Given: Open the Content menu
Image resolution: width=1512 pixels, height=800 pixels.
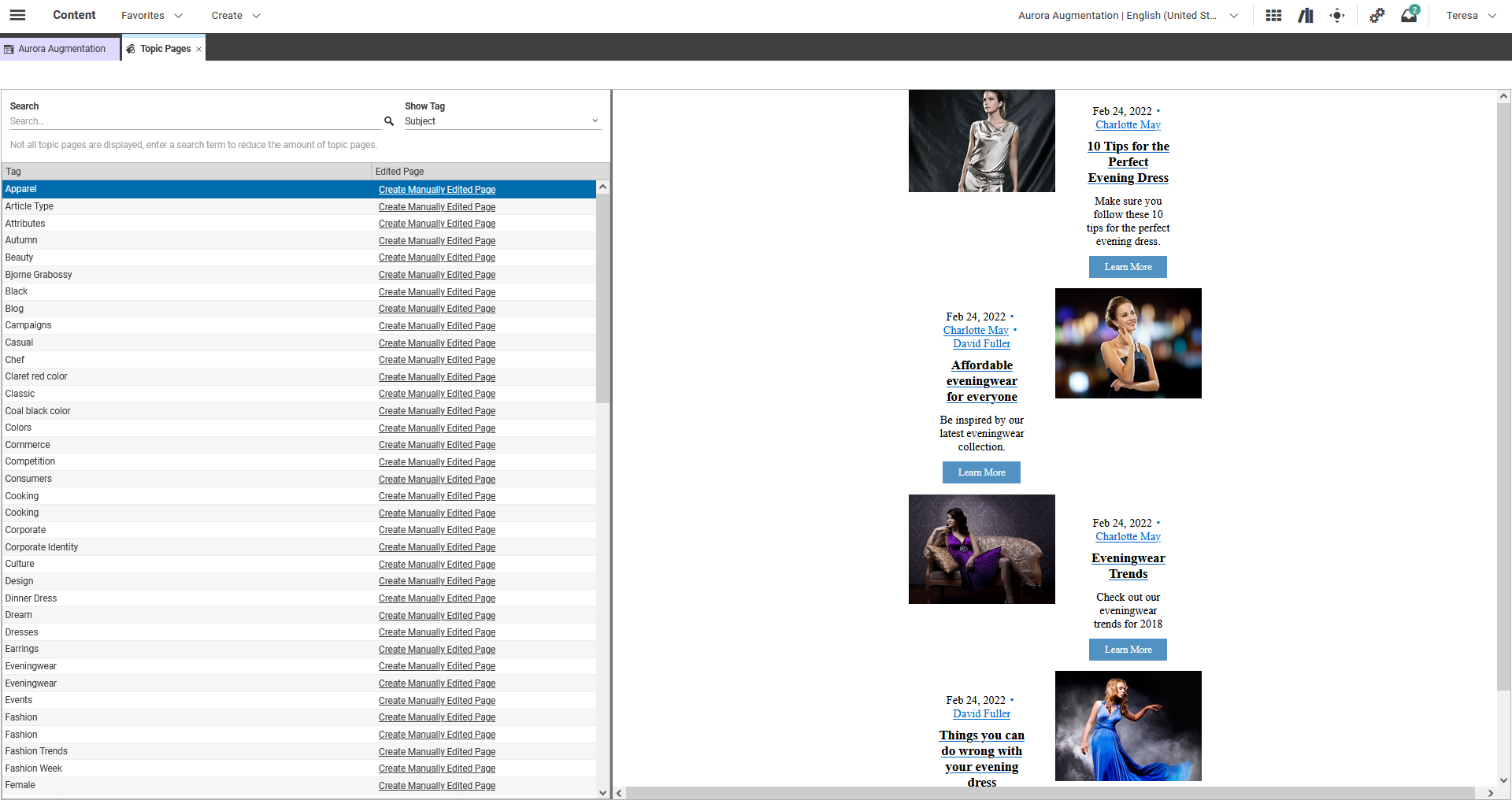Looking at the screenshot, I should [74, 15].
